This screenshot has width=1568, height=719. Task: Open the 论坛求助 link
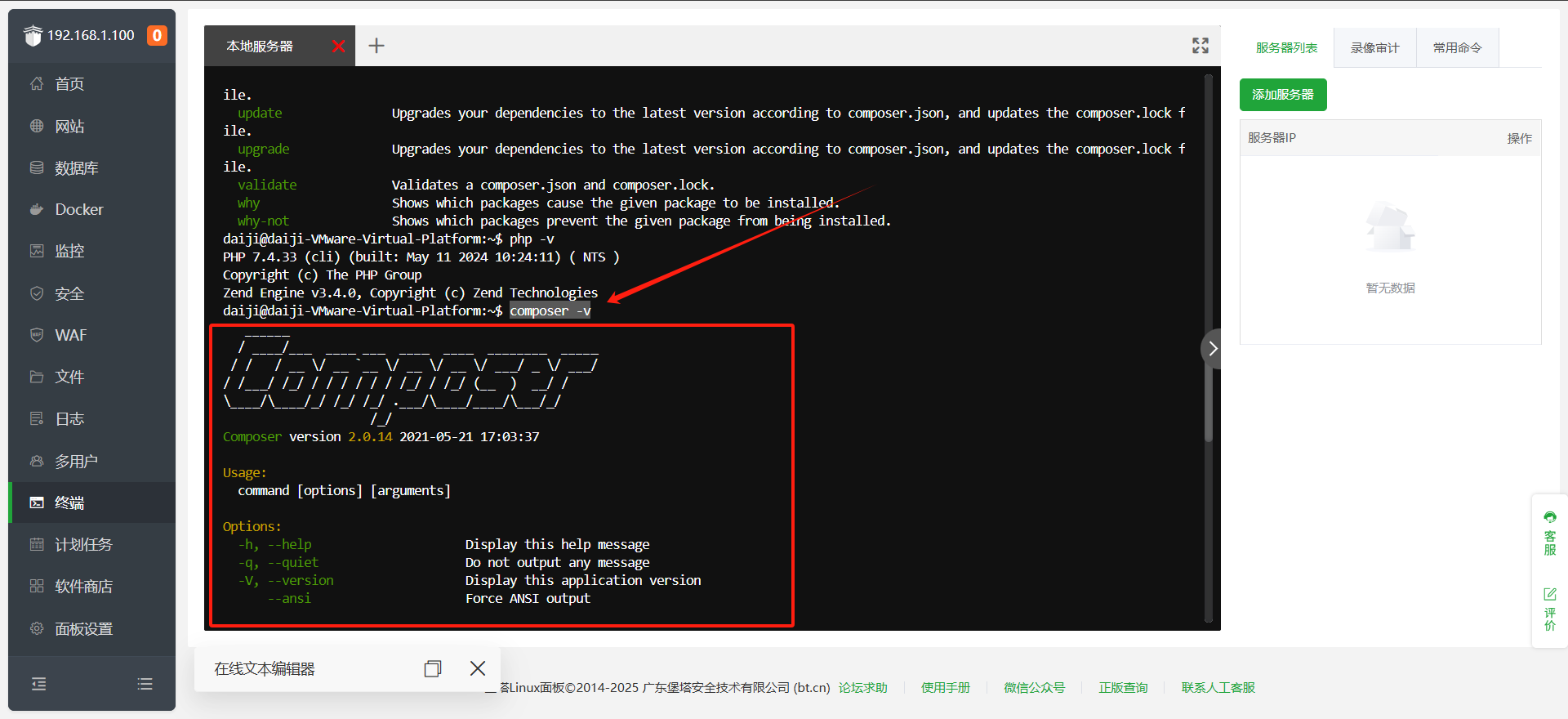coord(862,687)
